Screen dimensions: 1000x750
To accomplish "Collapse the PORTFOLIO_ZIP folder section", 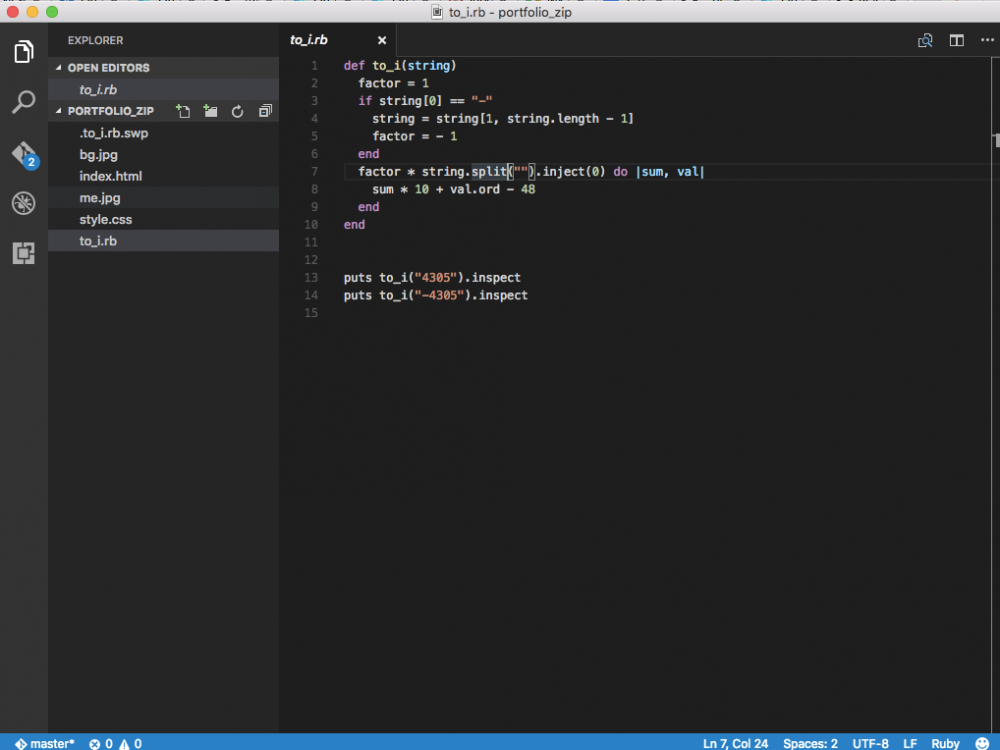I will point(110,111).
